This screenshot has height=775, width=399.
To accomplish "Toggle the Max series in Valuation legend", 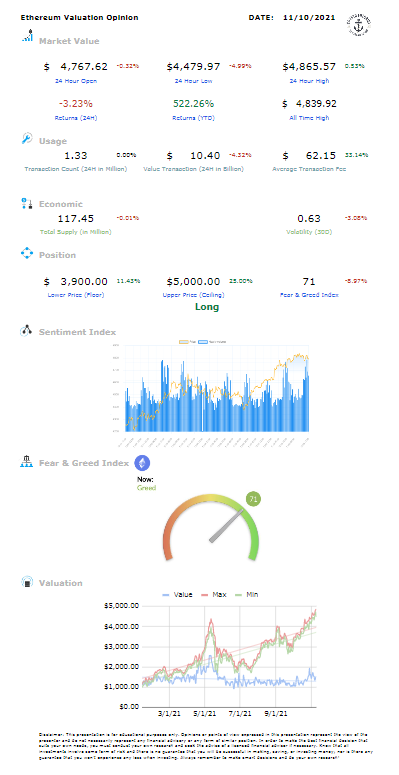I will tap(213, 595).
